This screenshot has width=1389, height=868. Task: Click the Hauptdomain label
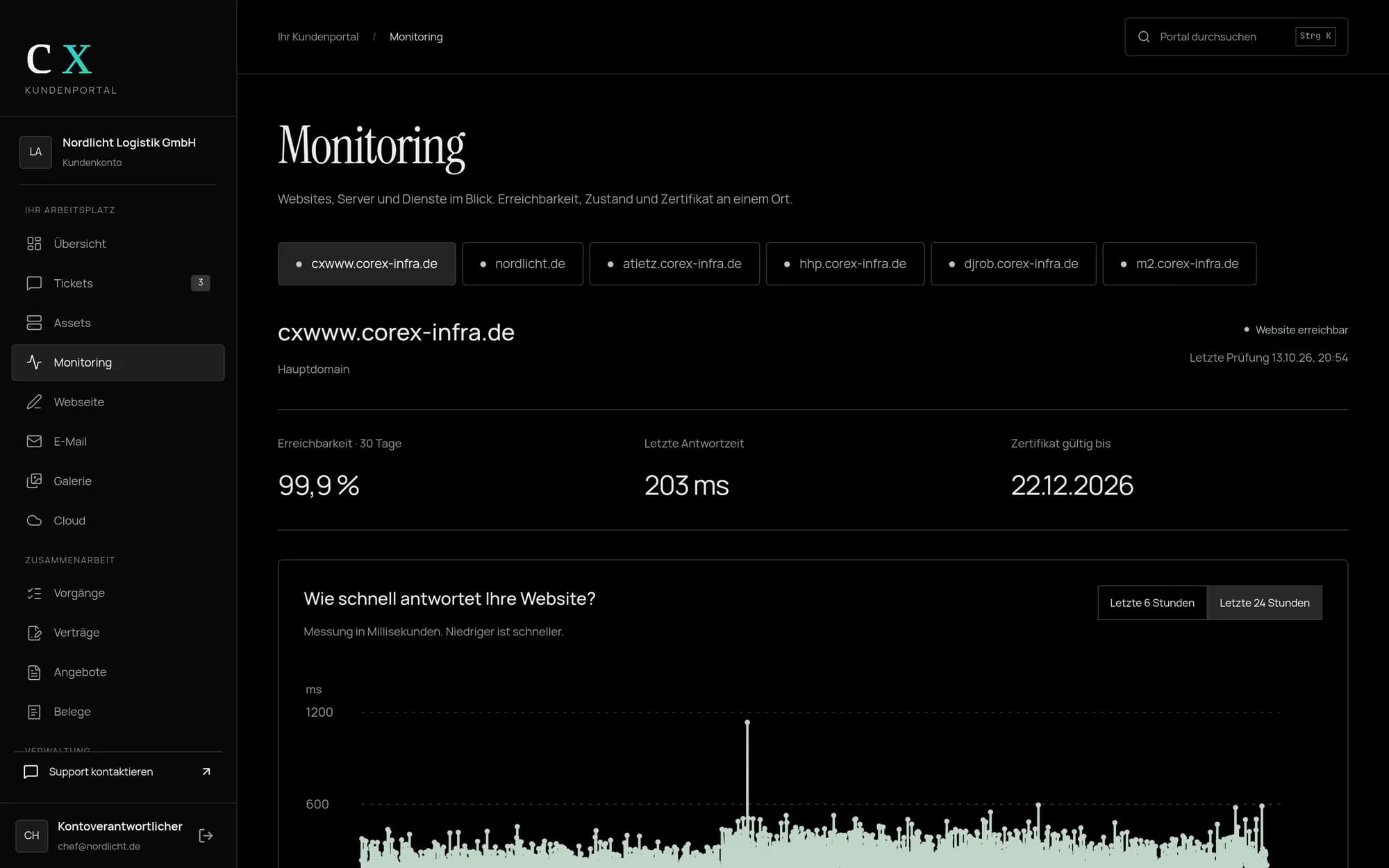click(314, 369)
